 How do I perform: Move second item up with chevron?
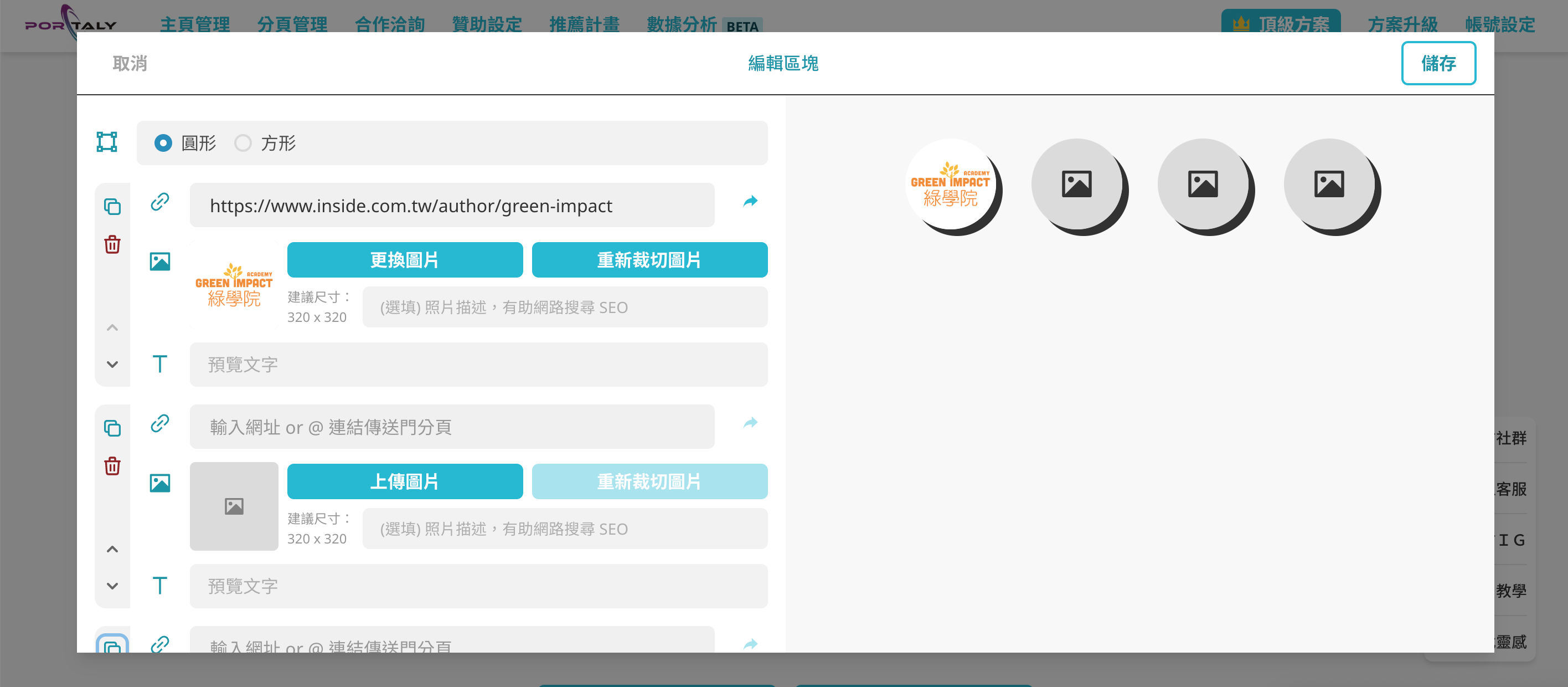[112, 550]
